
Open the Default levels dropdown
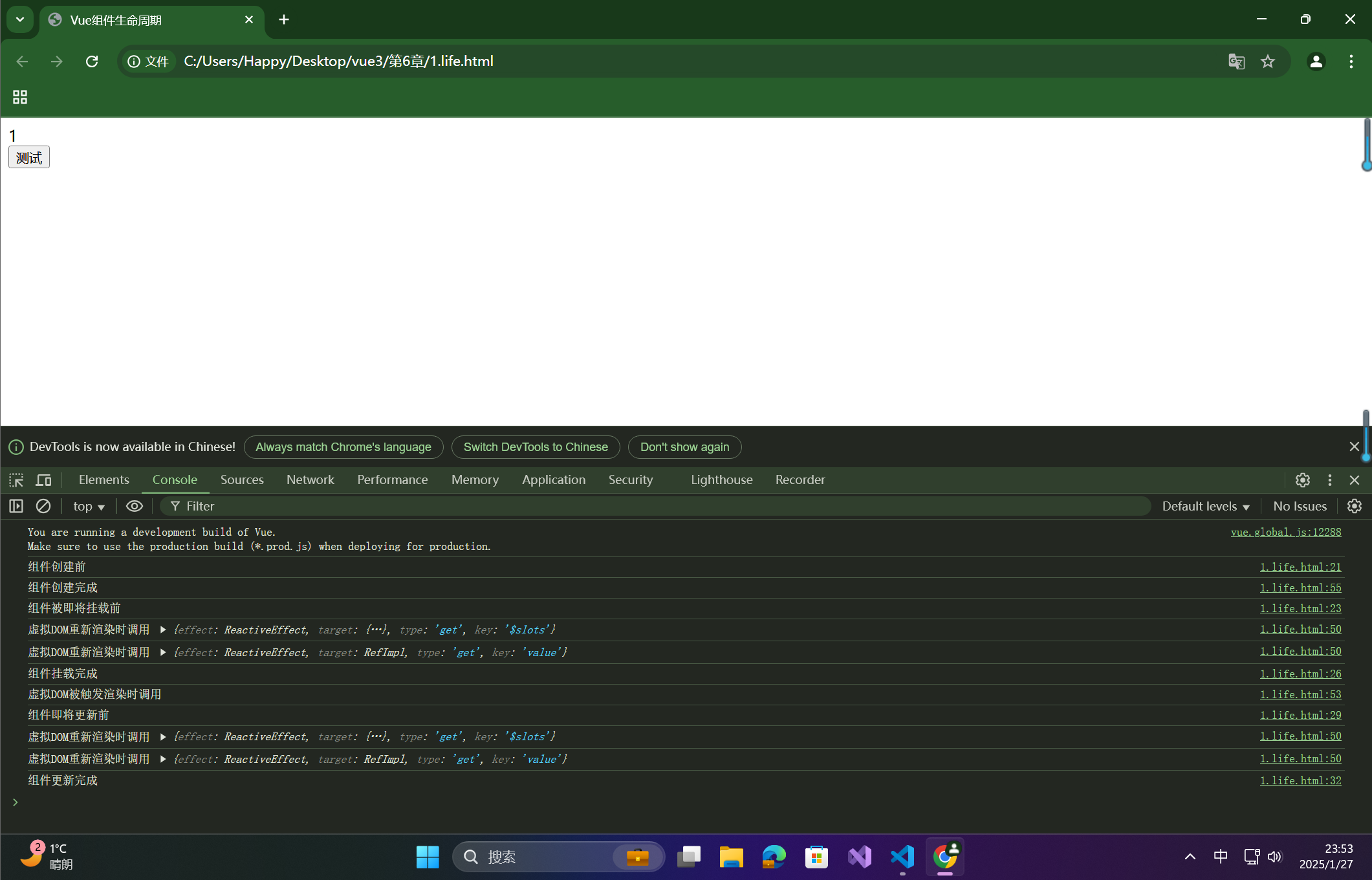[1205, 506]
